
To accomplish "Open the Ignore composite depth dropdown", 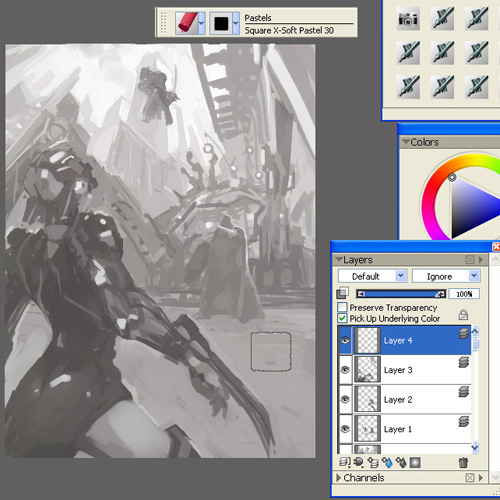I will click(x=446, y=276).
